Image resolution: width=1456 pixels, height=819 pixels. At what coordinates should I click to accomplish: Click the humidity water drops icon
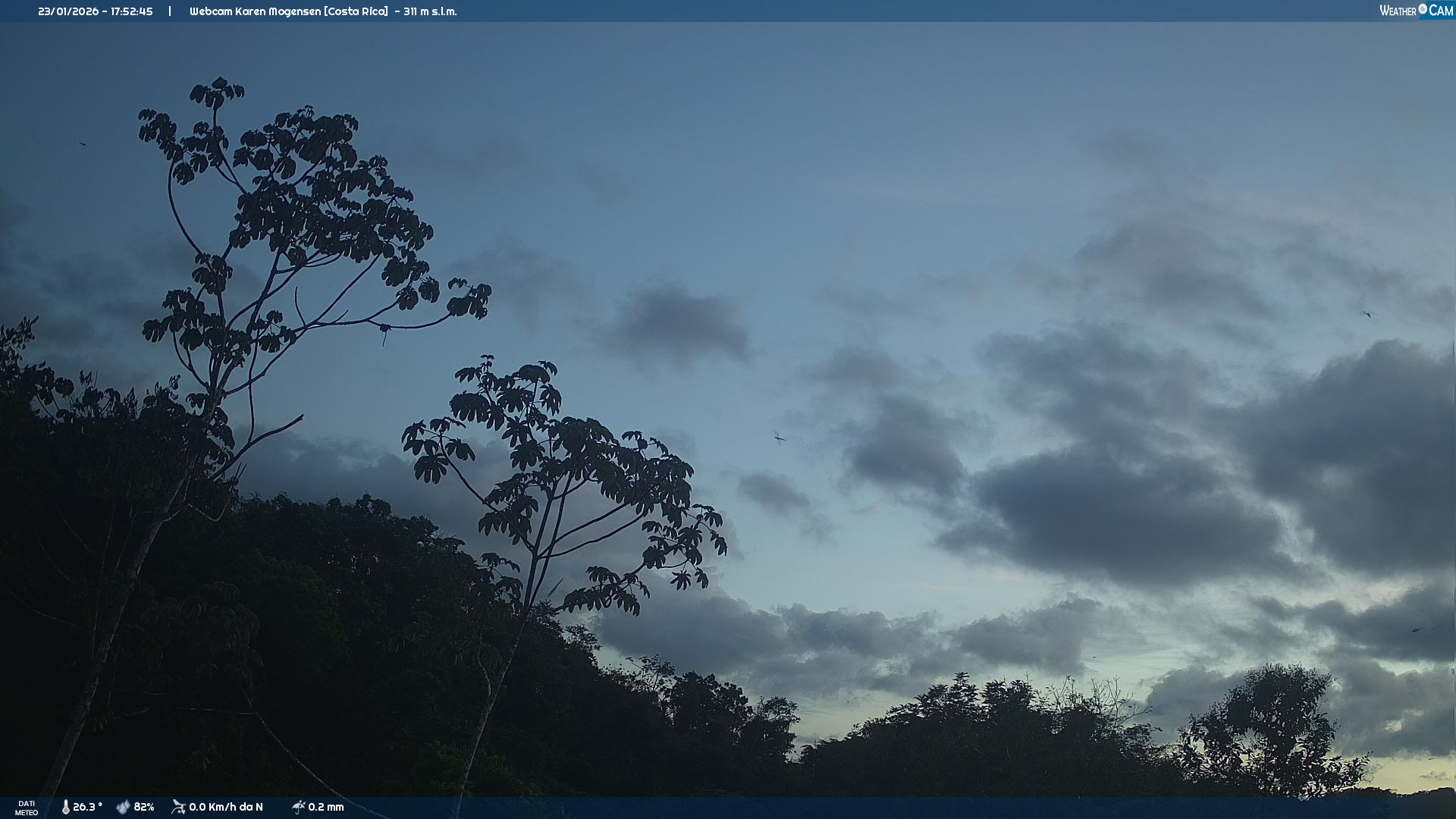(123, 807)
